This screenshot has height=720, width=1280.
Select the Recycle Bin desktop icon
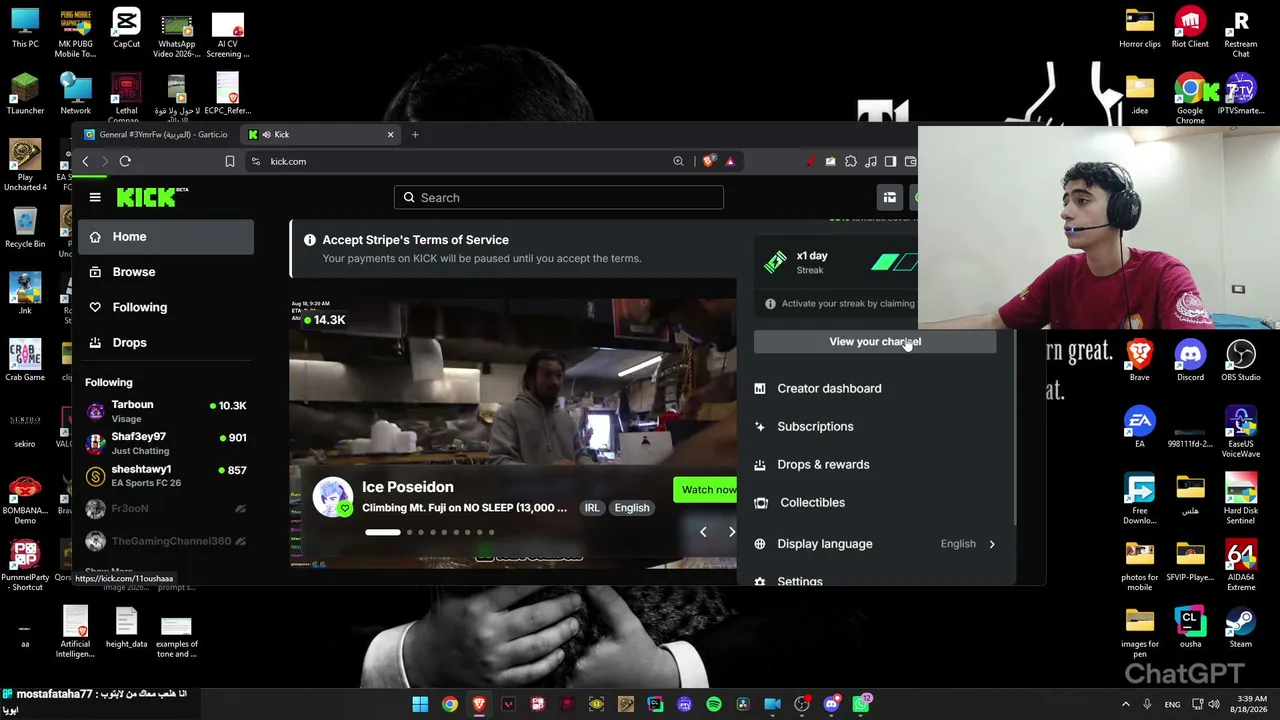pos(25,226)
